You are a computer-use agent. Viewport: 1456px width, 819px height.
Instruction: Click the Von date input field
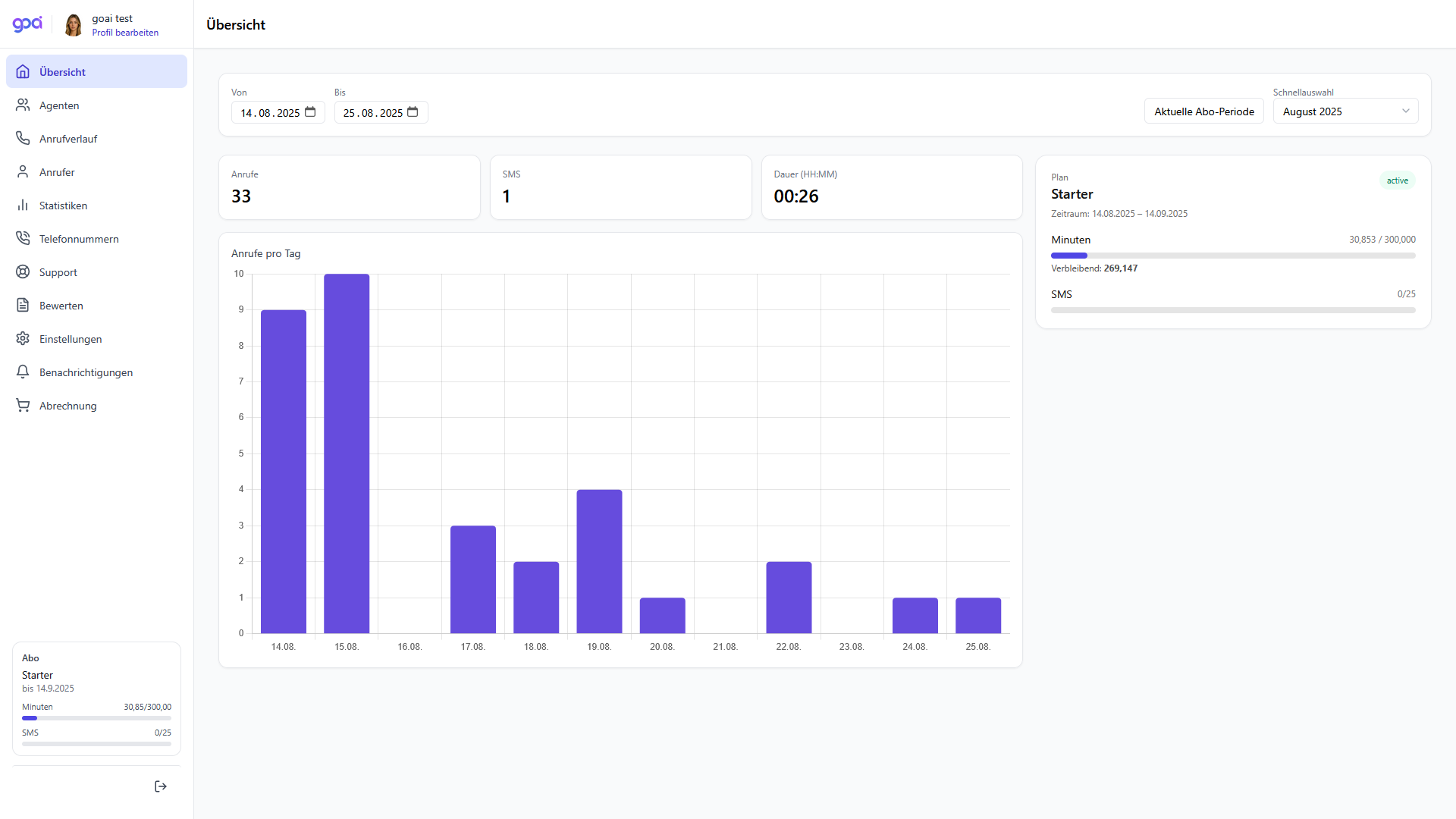click(x=269, y=113)
